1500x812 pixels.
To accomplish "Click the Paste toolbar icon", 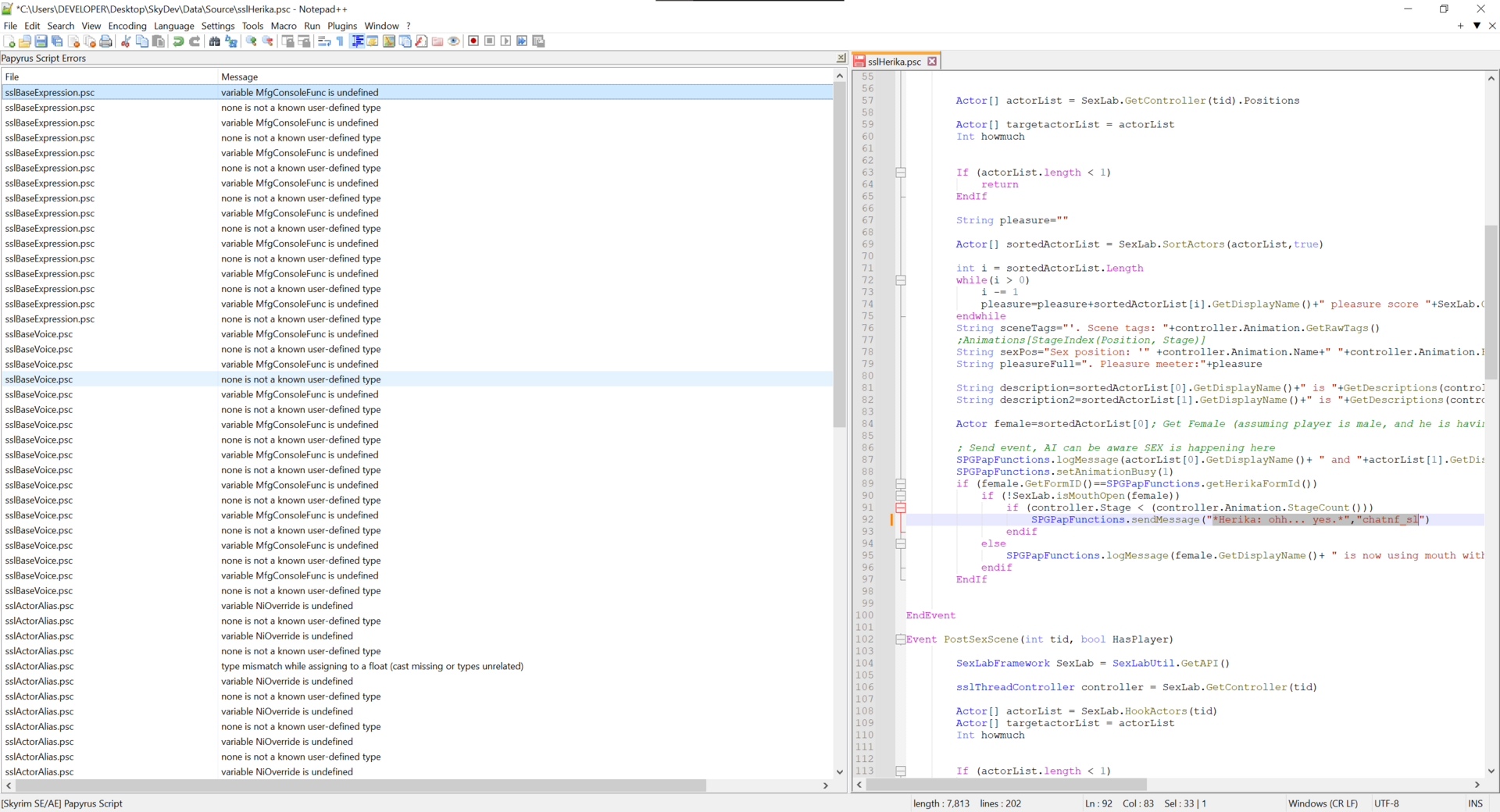I will tap(158, 41).
